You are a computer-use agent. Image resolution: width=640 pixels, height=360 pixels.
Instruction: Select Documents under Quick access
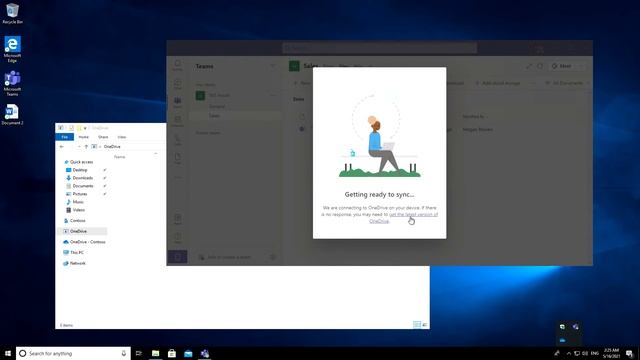83,186
